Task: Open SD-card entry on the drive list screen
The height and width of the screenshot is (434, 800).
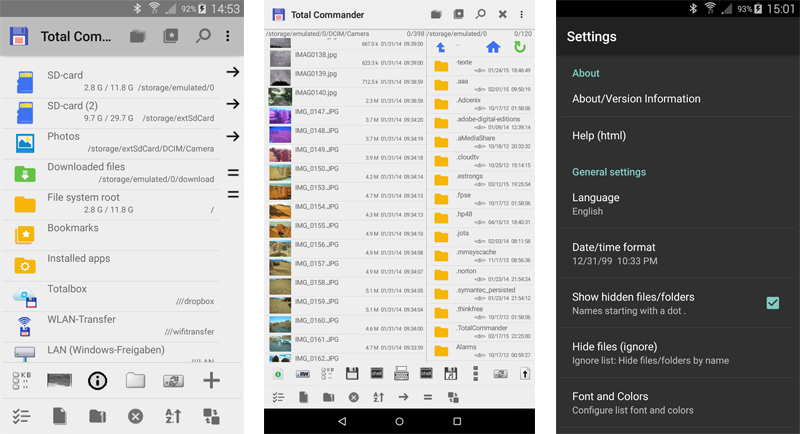Action: (111, 82)
